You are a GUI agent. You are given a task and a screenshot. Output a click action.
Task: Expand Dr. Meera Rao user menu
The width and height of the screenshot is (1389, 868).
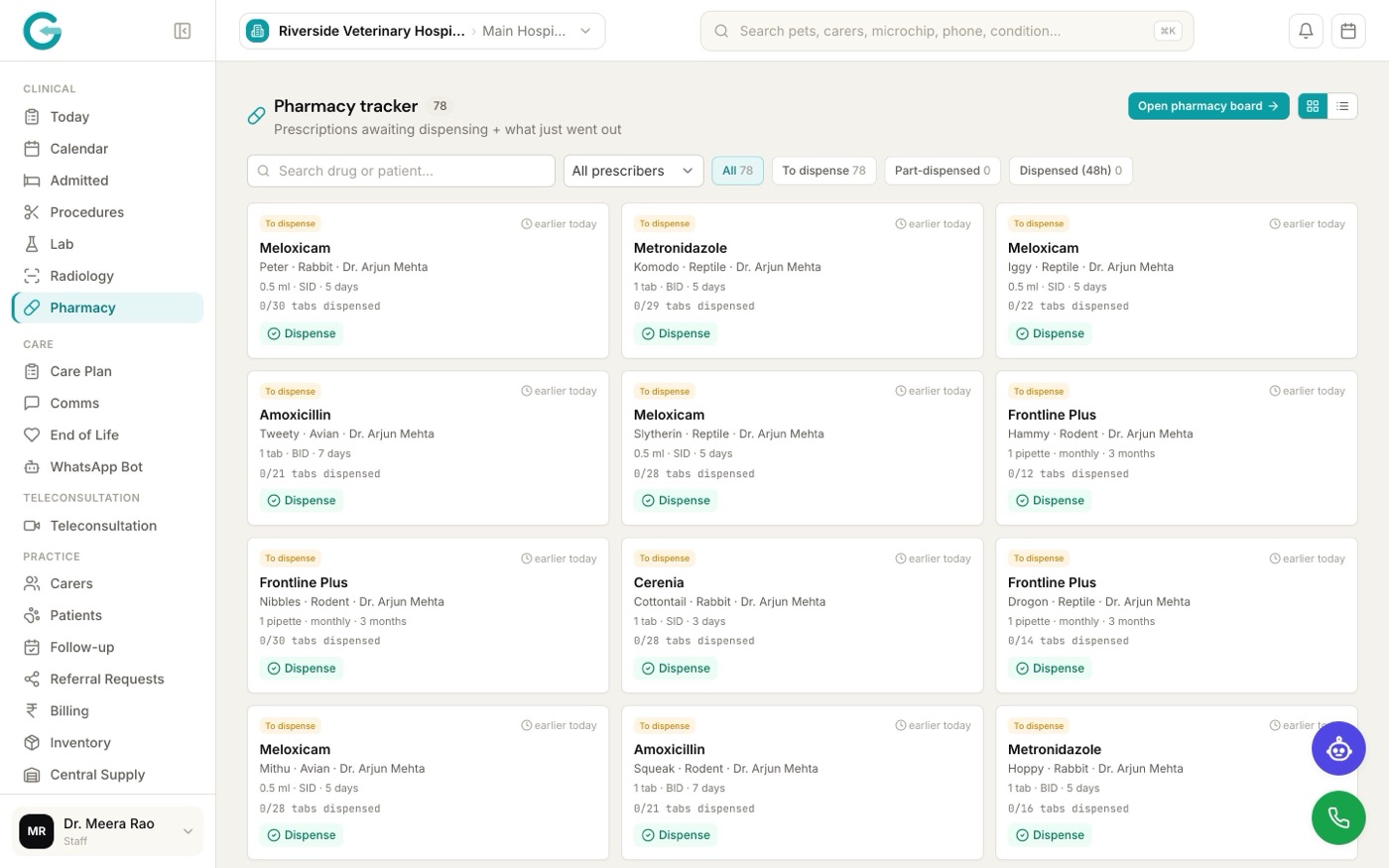[107, 831]
